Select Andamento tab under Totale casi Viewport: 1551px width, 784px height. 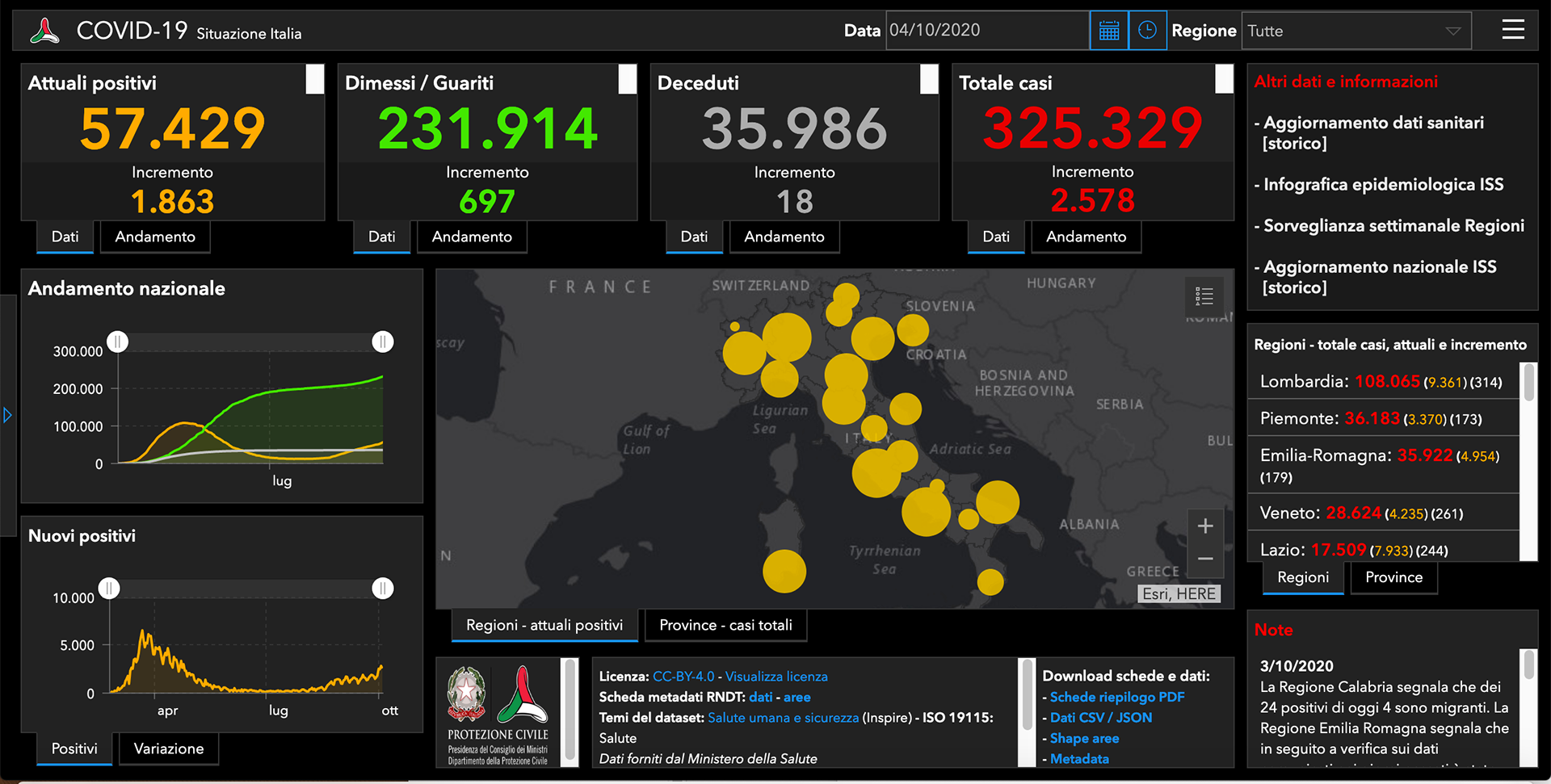[1087, 237]
